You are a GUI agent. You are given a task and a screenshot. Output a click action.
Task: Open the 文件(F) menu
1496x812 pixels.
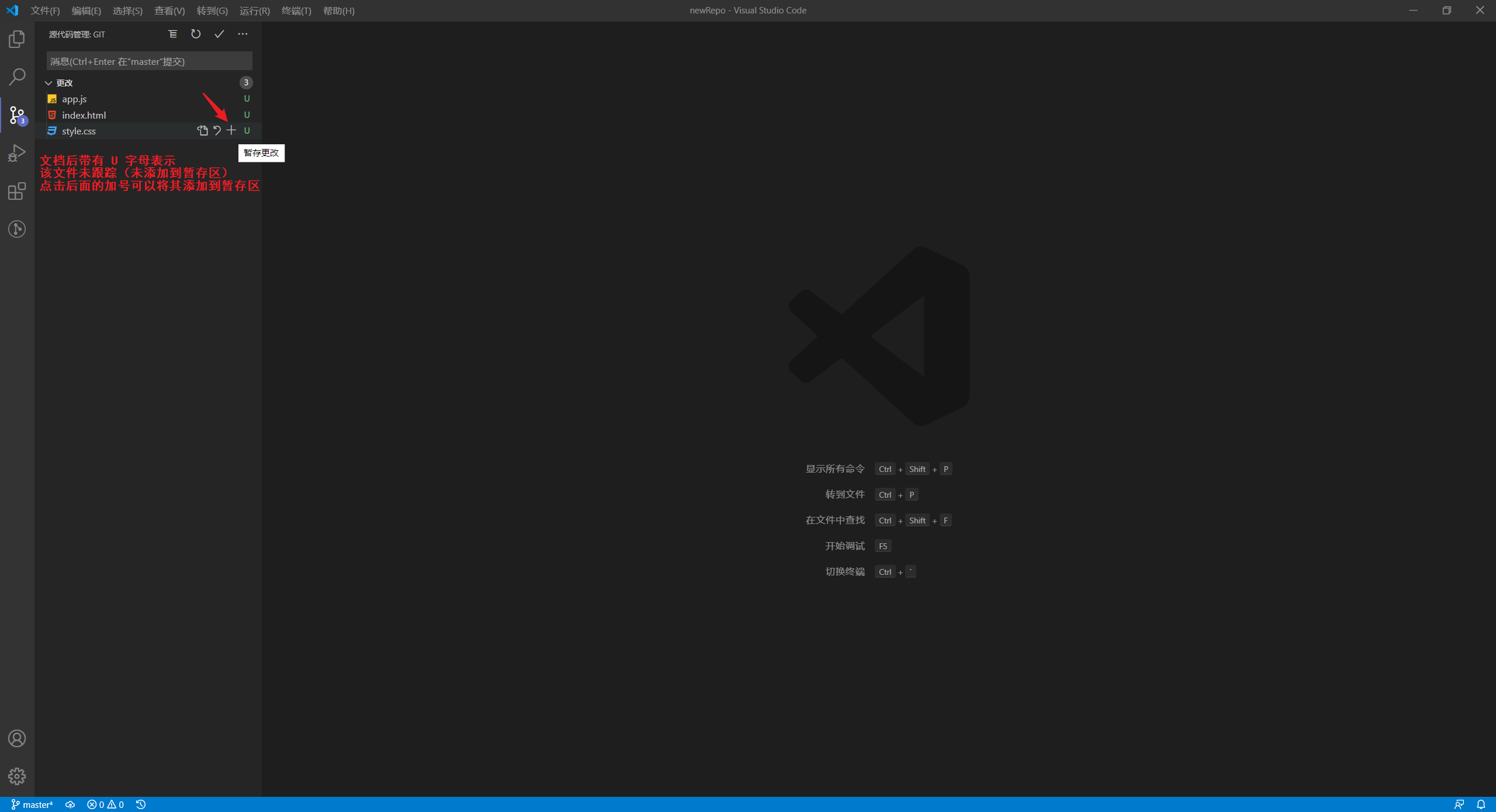click(x=45, y=11)
